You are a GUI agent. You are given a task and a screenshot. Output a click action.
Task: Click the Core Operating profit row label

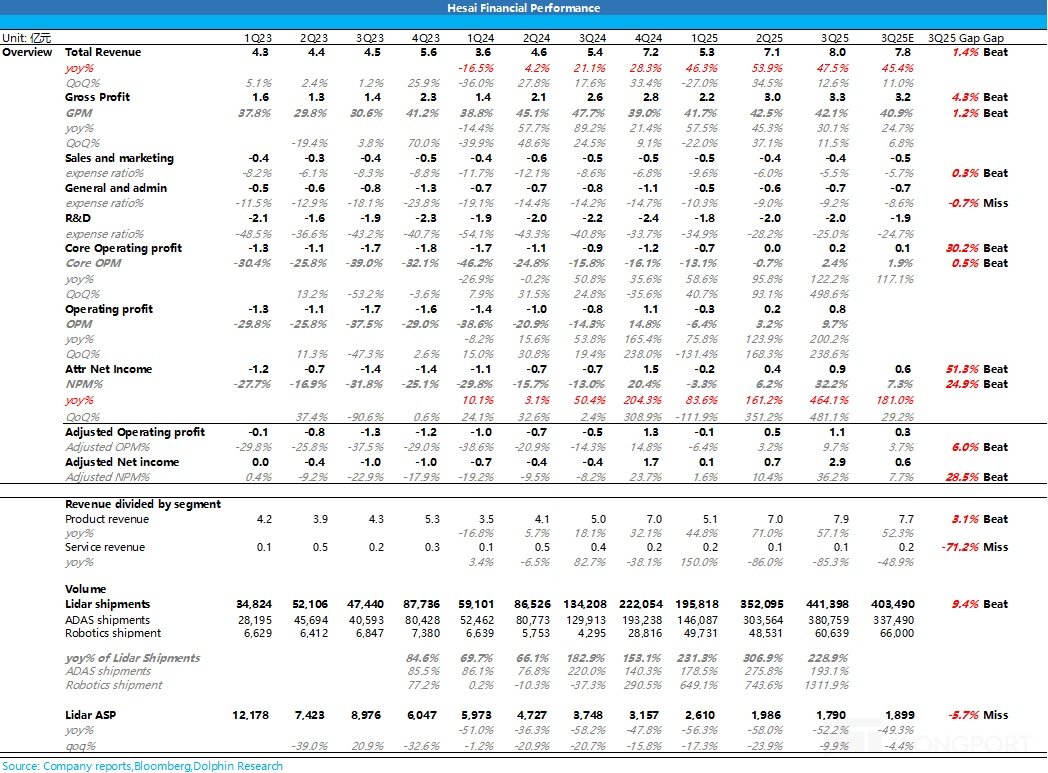(123, 248)
